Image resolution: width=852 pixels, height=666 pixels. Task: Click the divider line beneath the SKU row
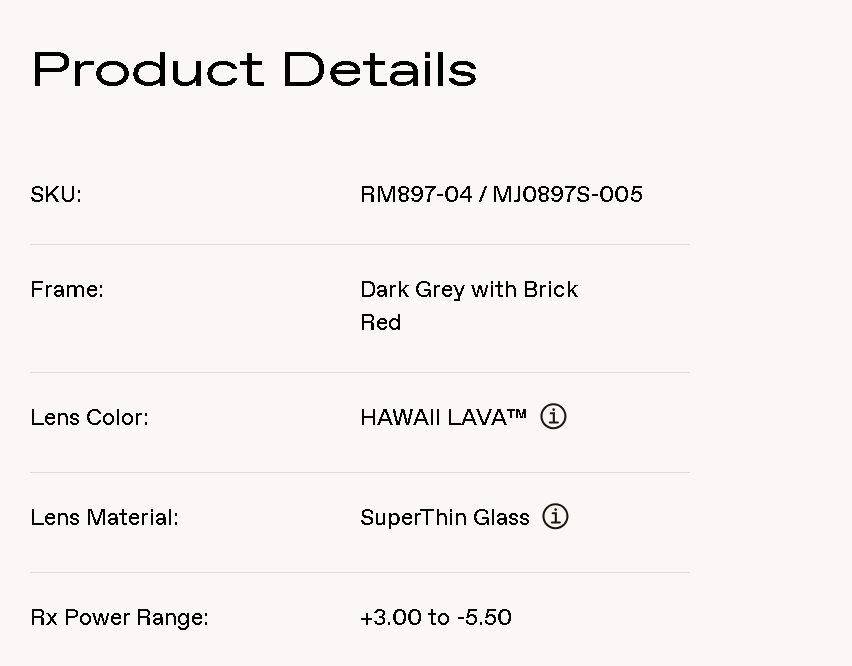click(x=360, y=244)
